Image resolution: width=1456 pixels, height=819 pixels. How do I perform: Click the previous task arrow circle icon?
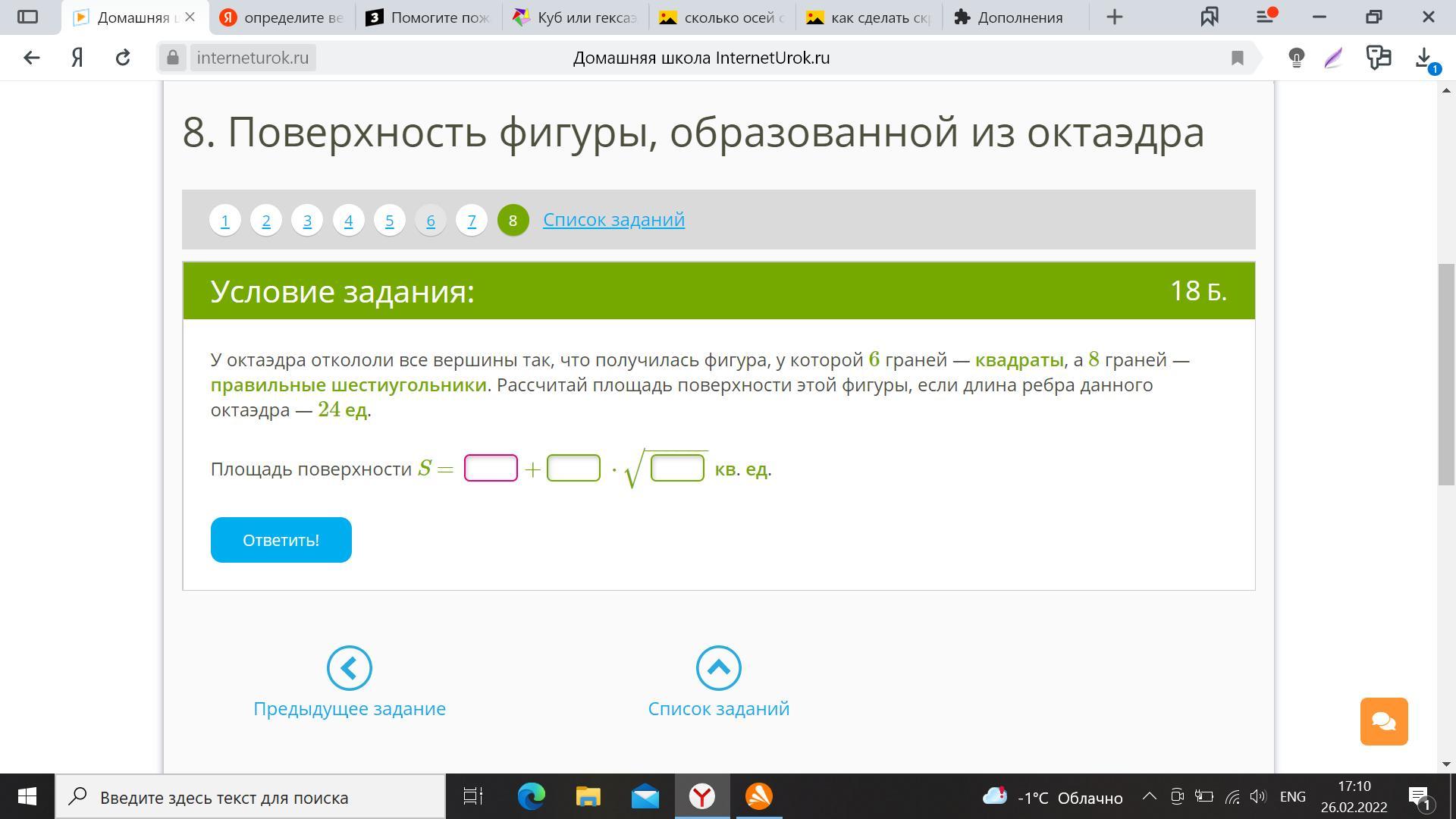pyautogui.click(x=349, y=668)
